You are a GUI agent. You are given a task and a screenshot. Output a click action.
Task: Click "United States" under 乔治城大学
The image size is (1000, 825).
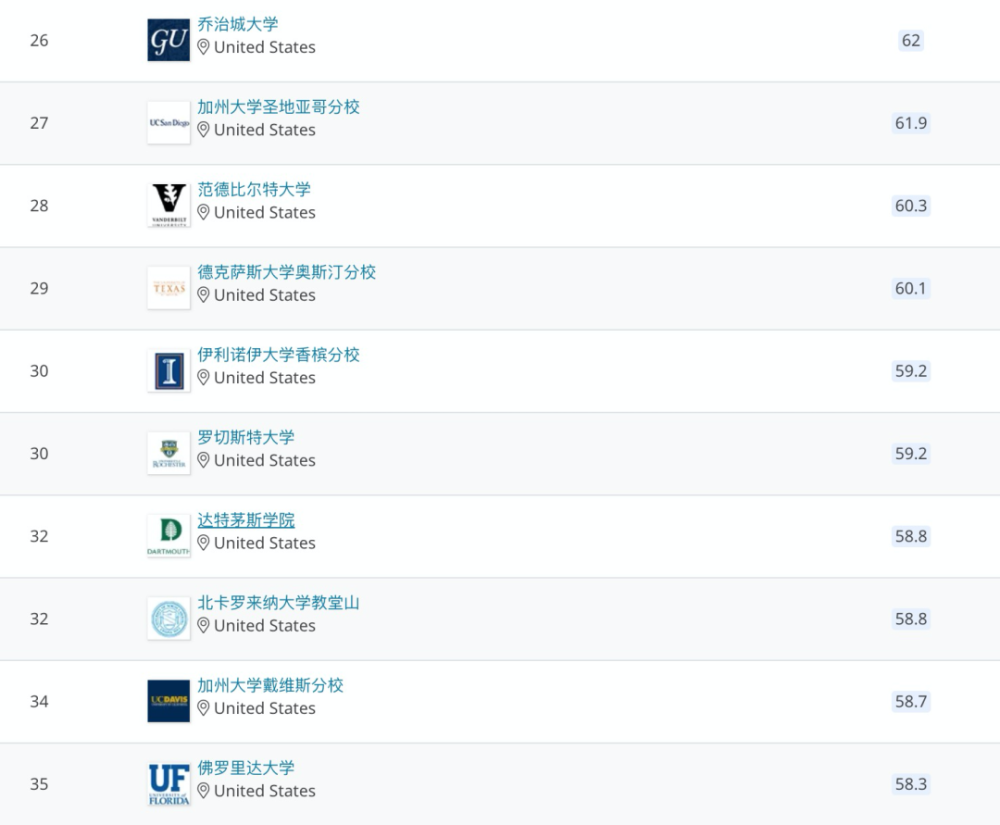265,47
